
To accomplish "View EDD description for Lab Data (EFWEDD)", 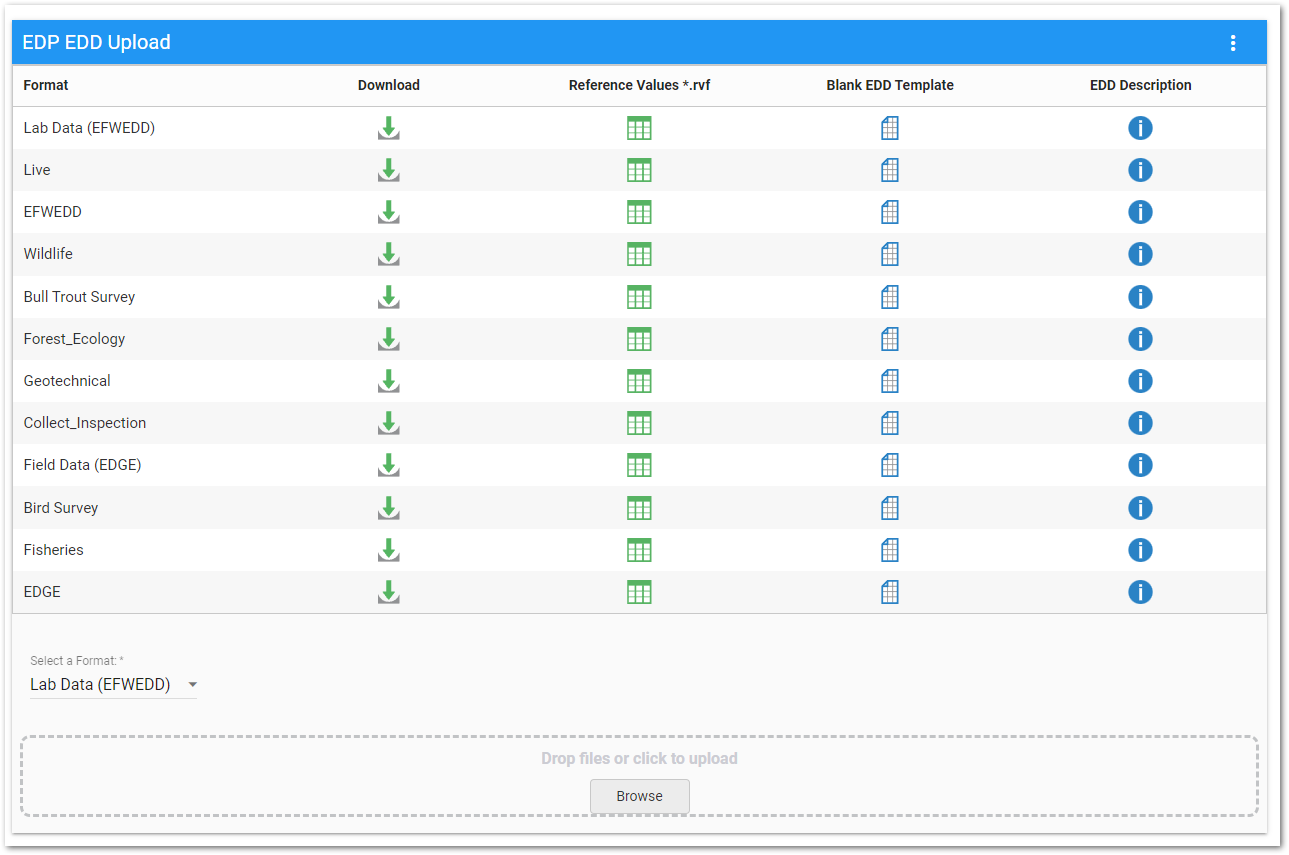I will (1140, 128).
